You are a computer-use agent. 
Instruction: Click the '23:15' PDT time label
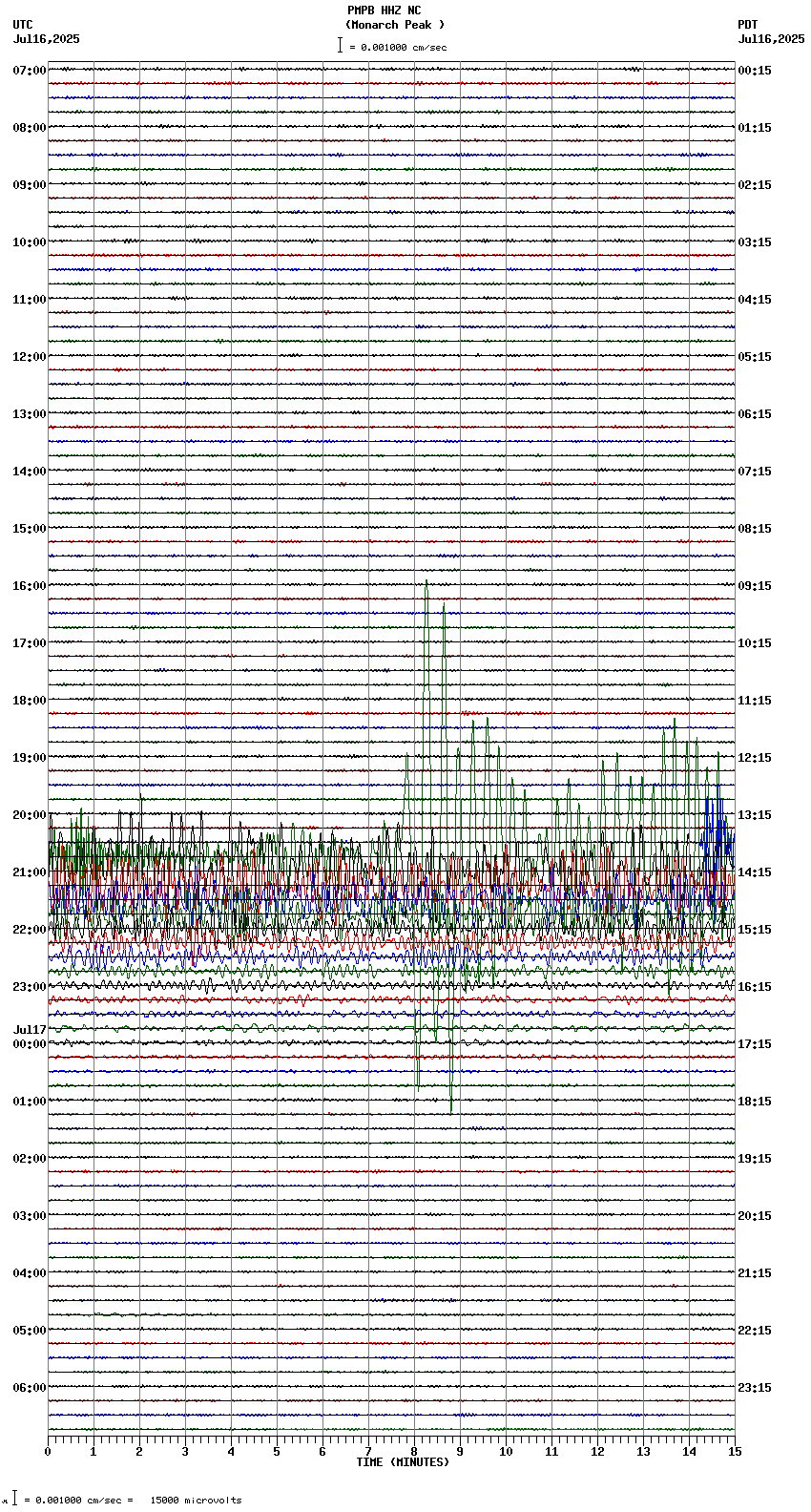click(x=755, y=1388)
